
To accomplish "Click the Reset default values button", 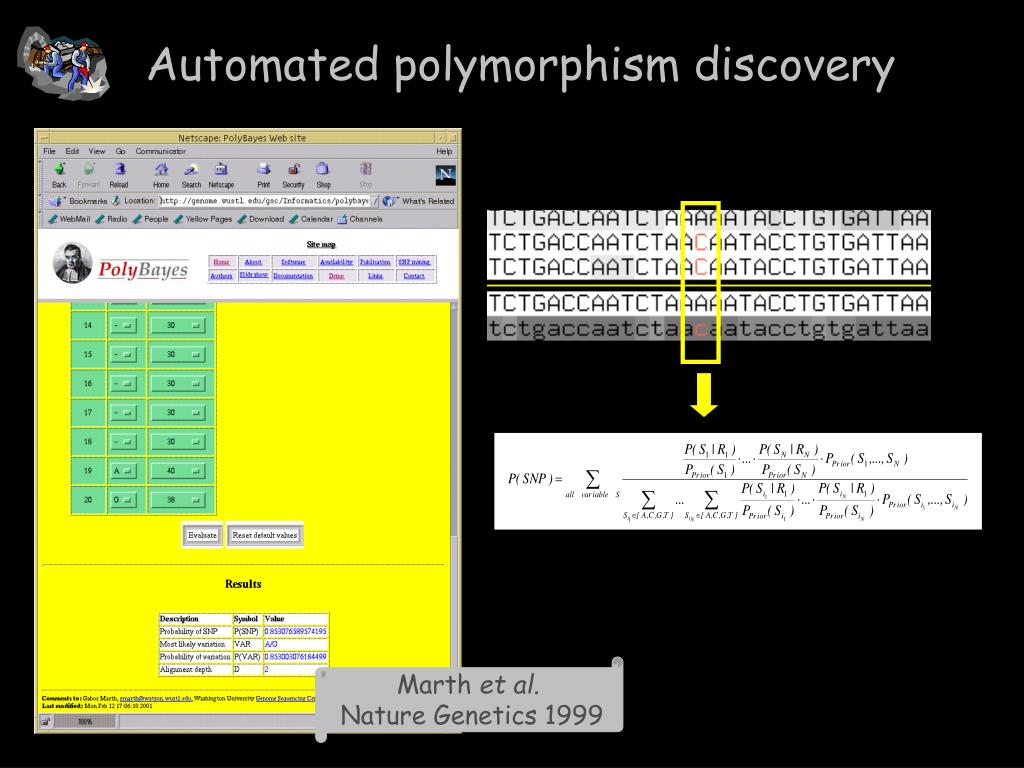I will click(x=264, y=536).
